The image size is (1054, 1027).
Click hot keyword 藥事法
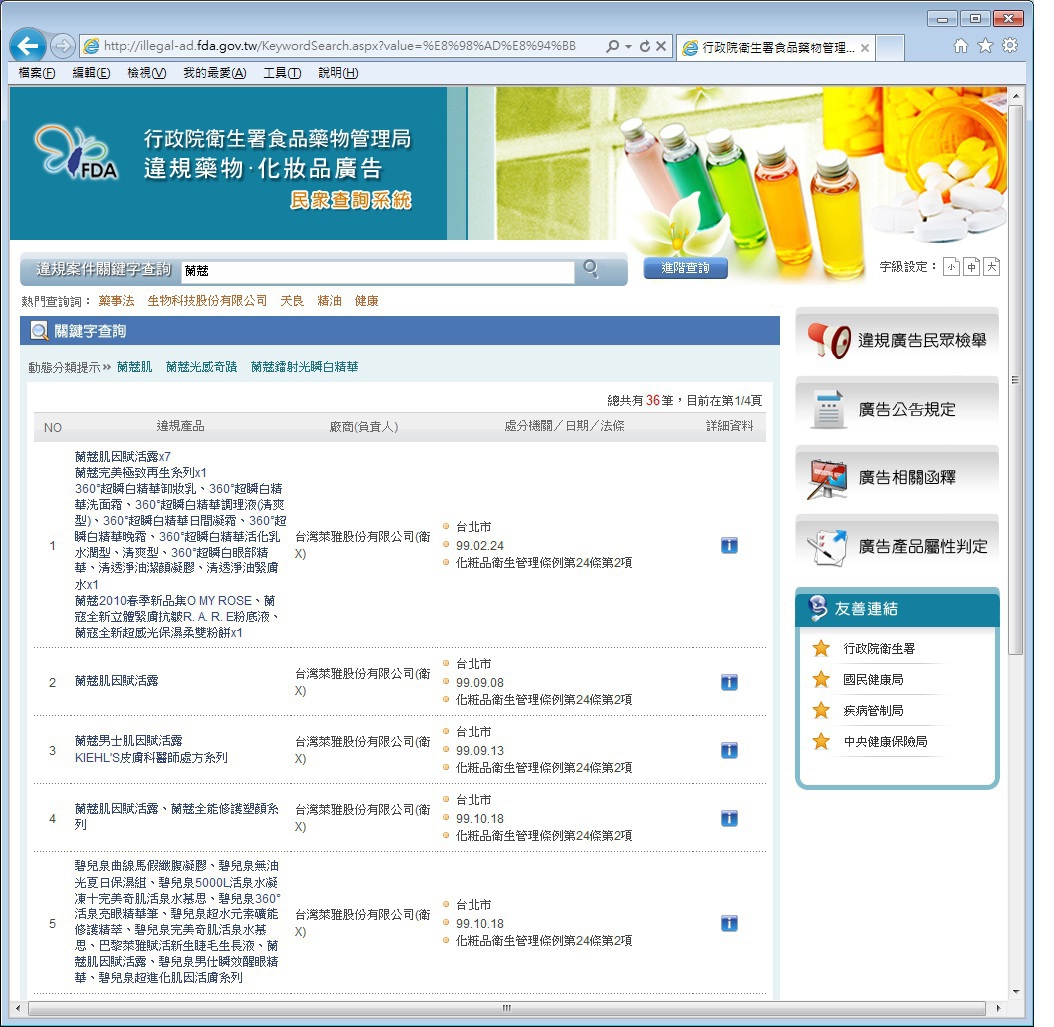116,301
